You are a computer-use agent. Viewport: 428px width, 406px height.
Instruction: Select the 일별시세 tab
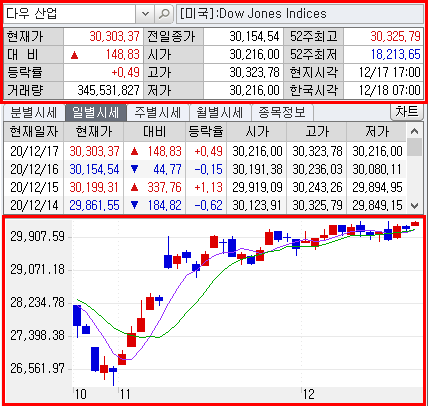coord(96,113)
